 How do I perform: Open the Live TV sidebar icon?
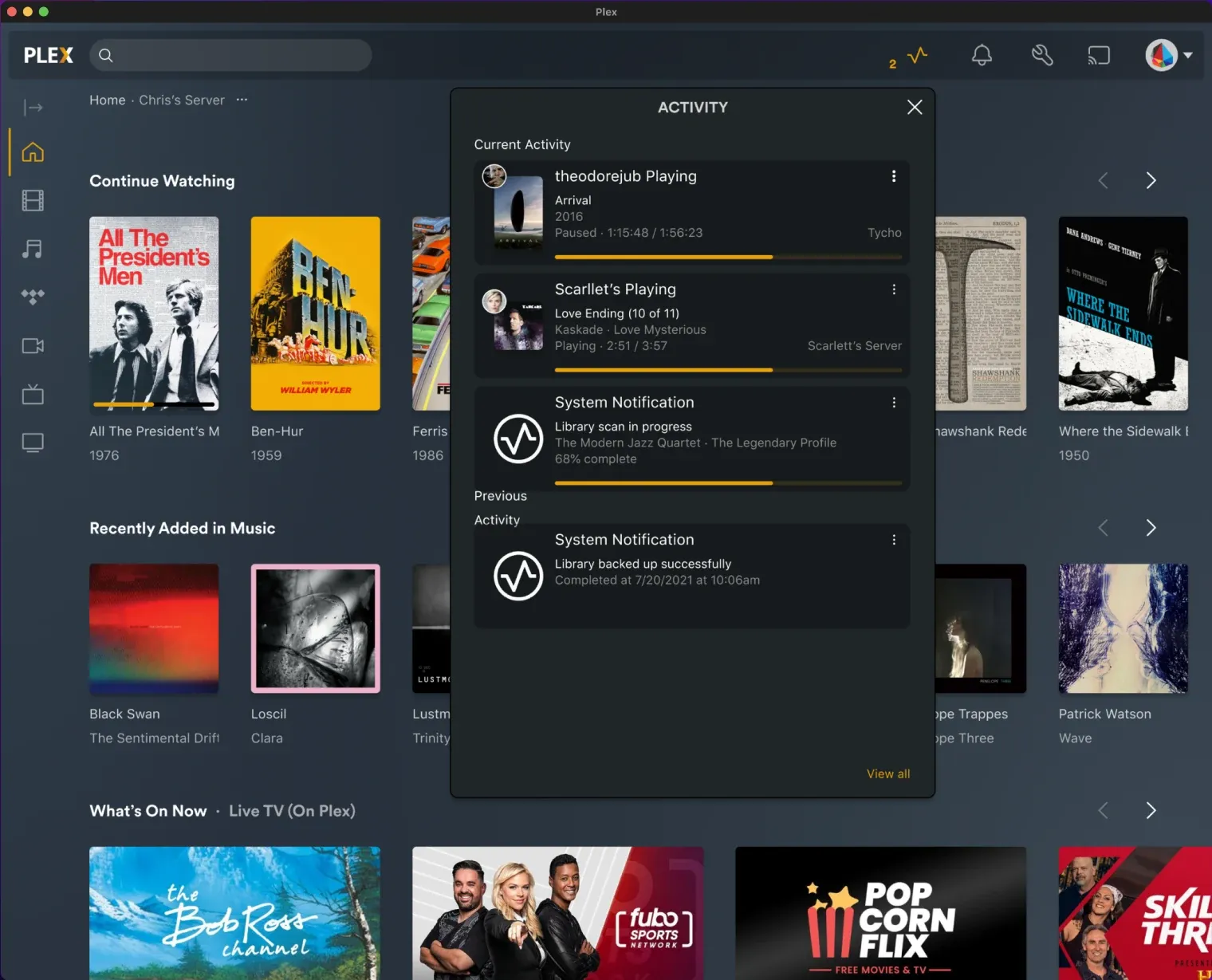(x=33, y=394)
